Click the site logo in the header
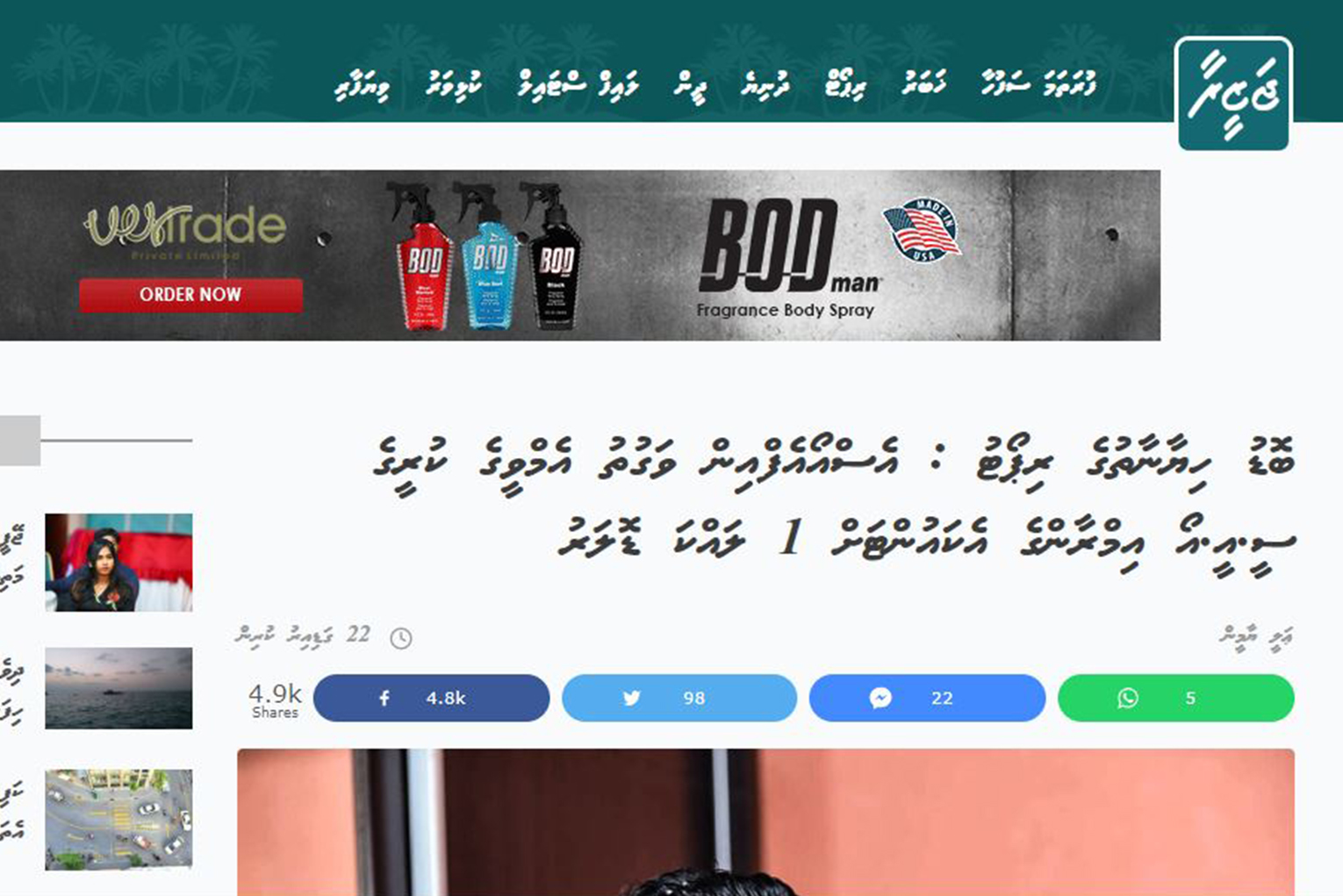This screenshot has height=896, width=1343. 1233,93
